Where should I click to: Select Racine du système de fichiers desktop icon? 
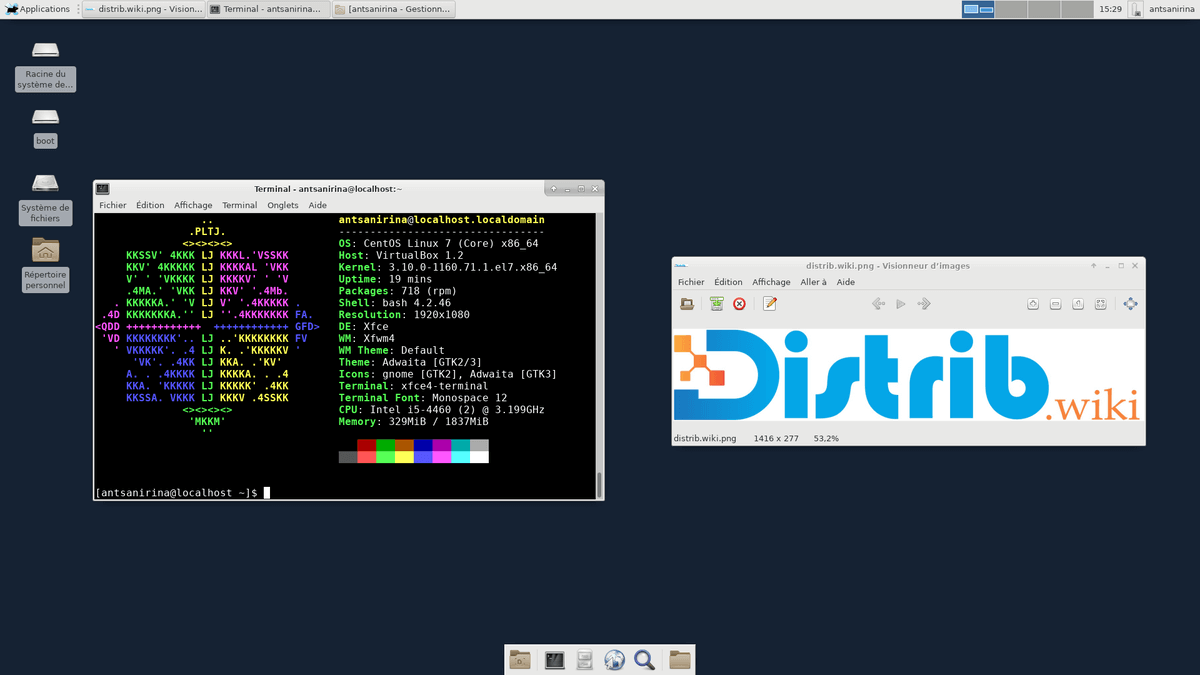(45, 66)
